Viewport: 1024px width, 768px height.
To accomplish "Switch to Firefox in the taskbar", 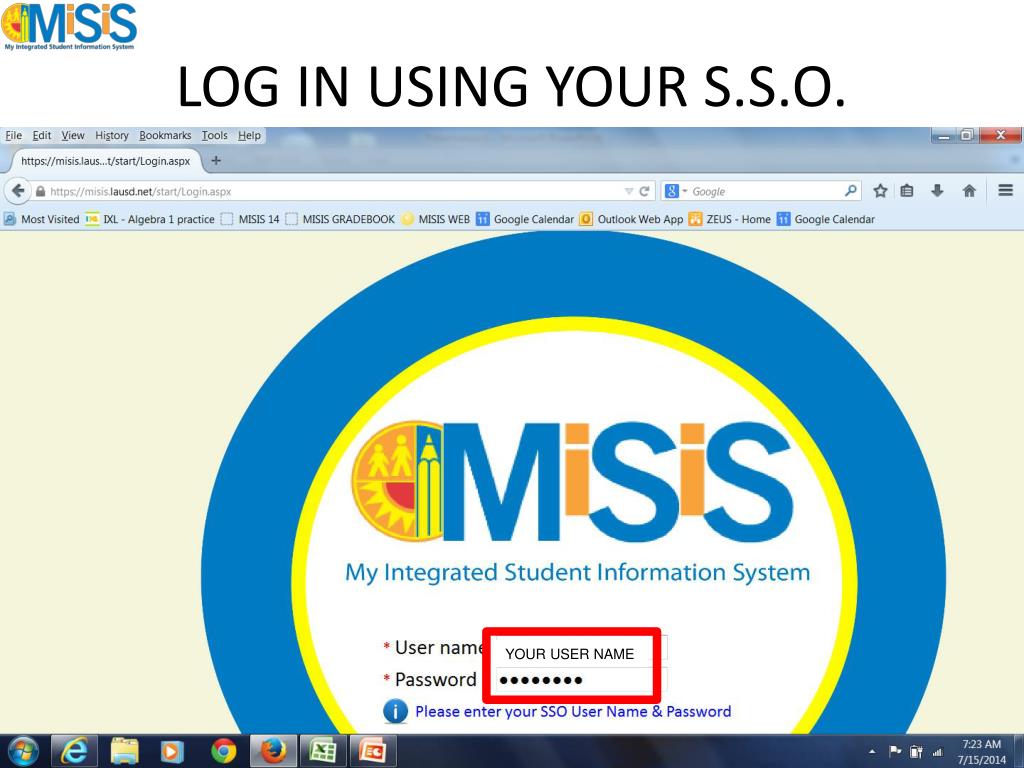I will tap(274, 752).
